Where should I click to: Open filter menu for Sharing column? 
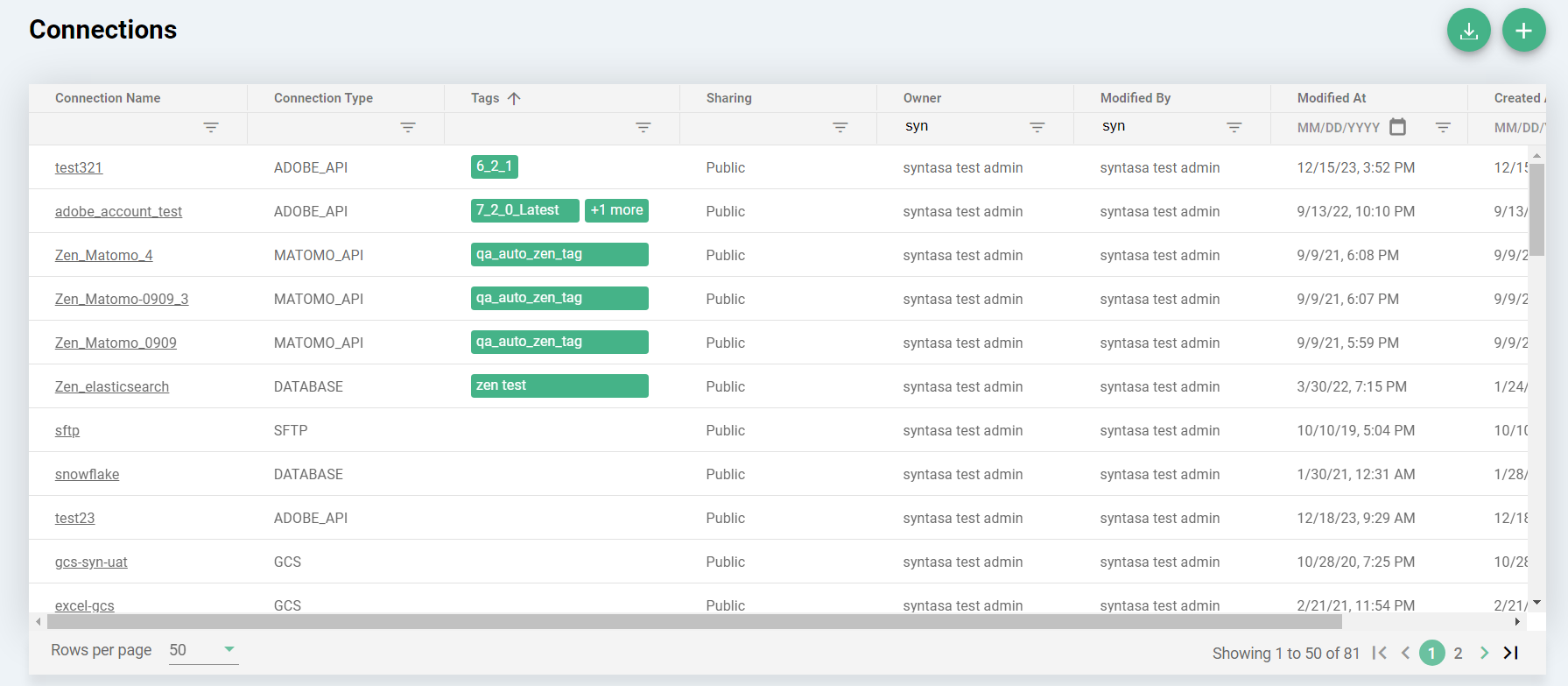click(840, 128)
